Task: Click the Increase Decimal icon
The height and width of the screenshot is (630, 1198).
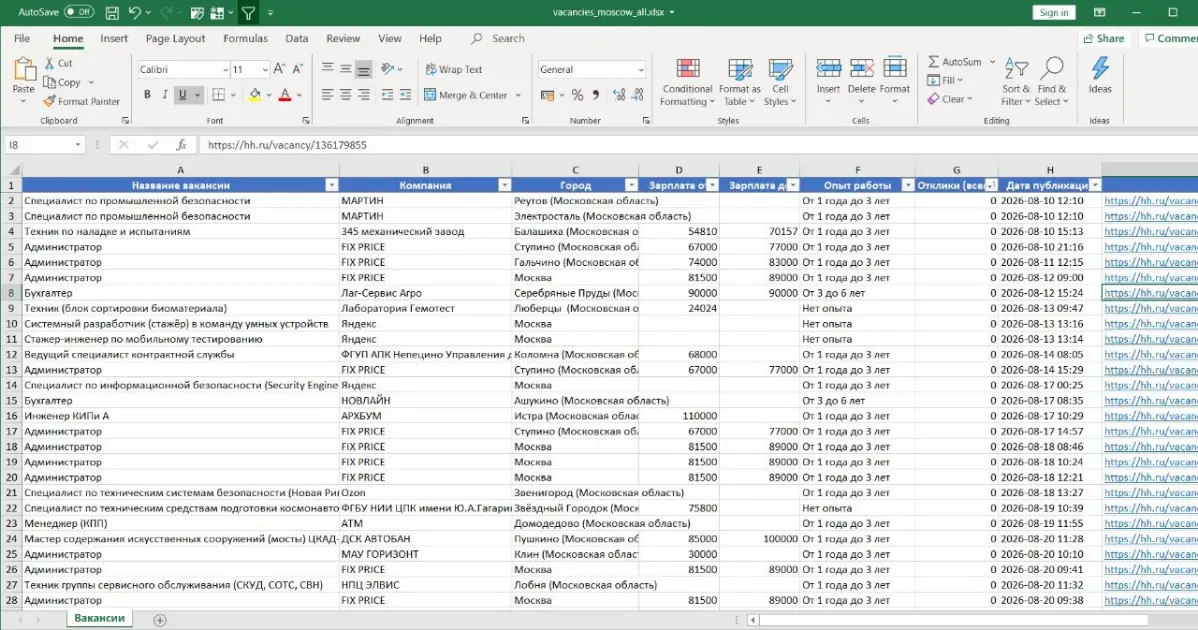Action: point(619,95)
